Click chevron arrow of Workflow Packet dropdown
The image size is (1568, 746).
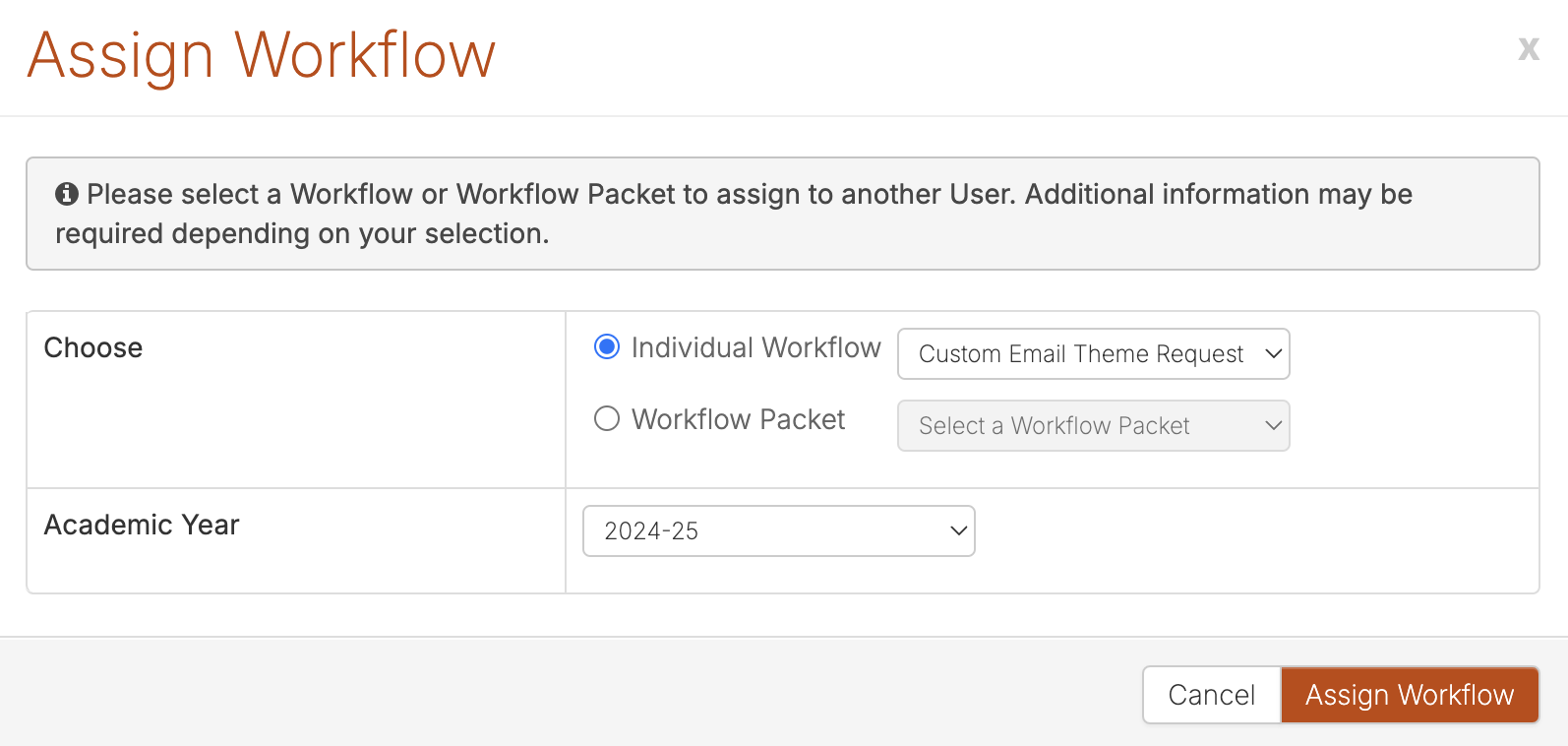pos(1273,425)
